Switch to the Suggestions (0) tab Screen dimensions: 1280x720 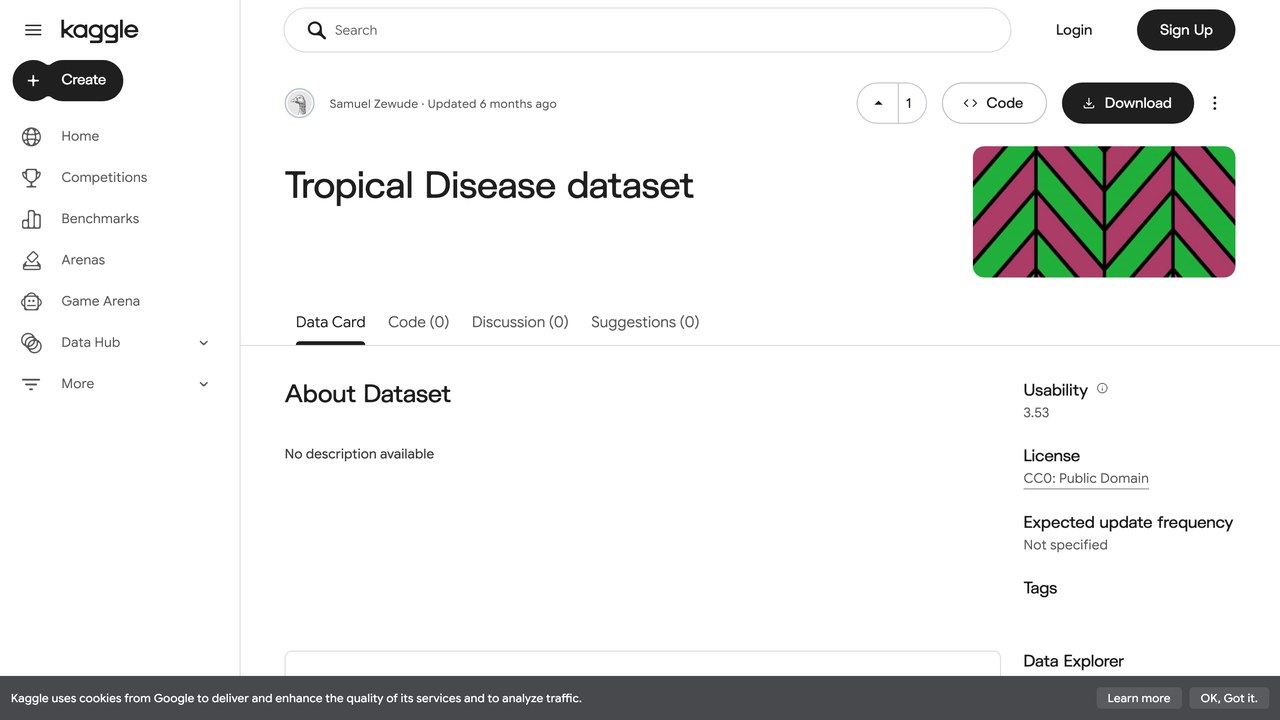pos(645,322)
